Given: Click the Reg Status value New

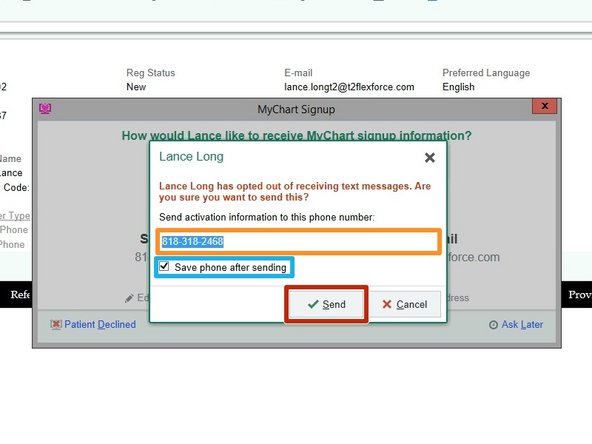Looking at the screenshot, I should click(x=136, y=87).
